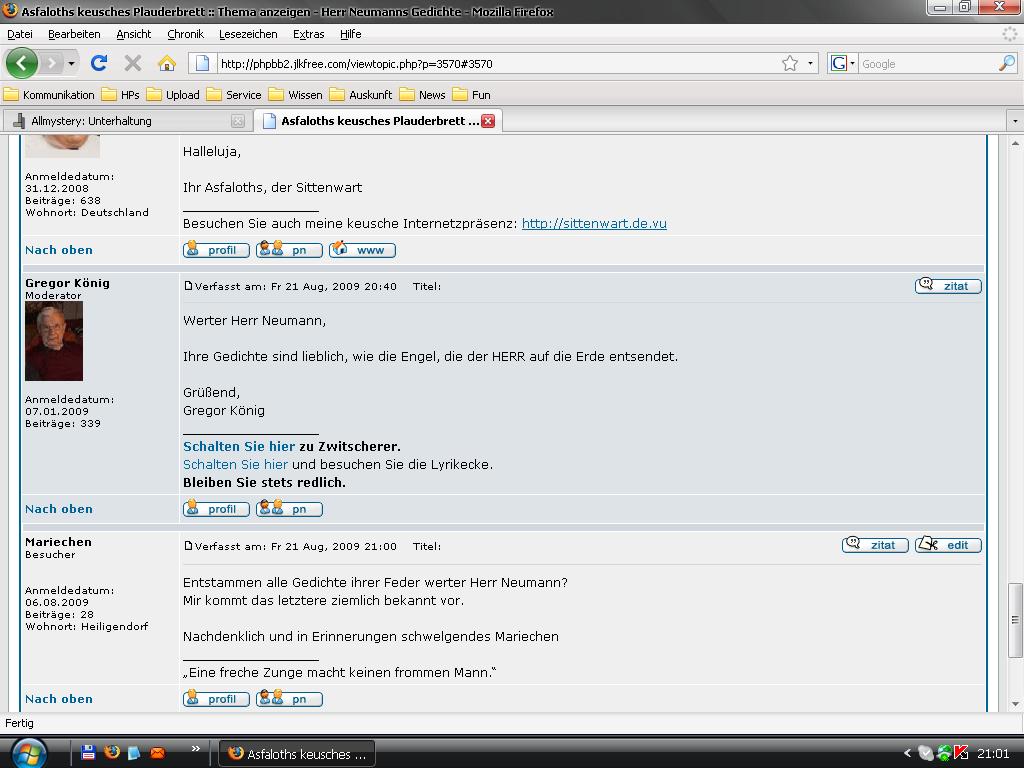Open the list-all-tabs dropdown arrow
1024x768 pixels.
pyautogui.click(x=1015, y=121)
